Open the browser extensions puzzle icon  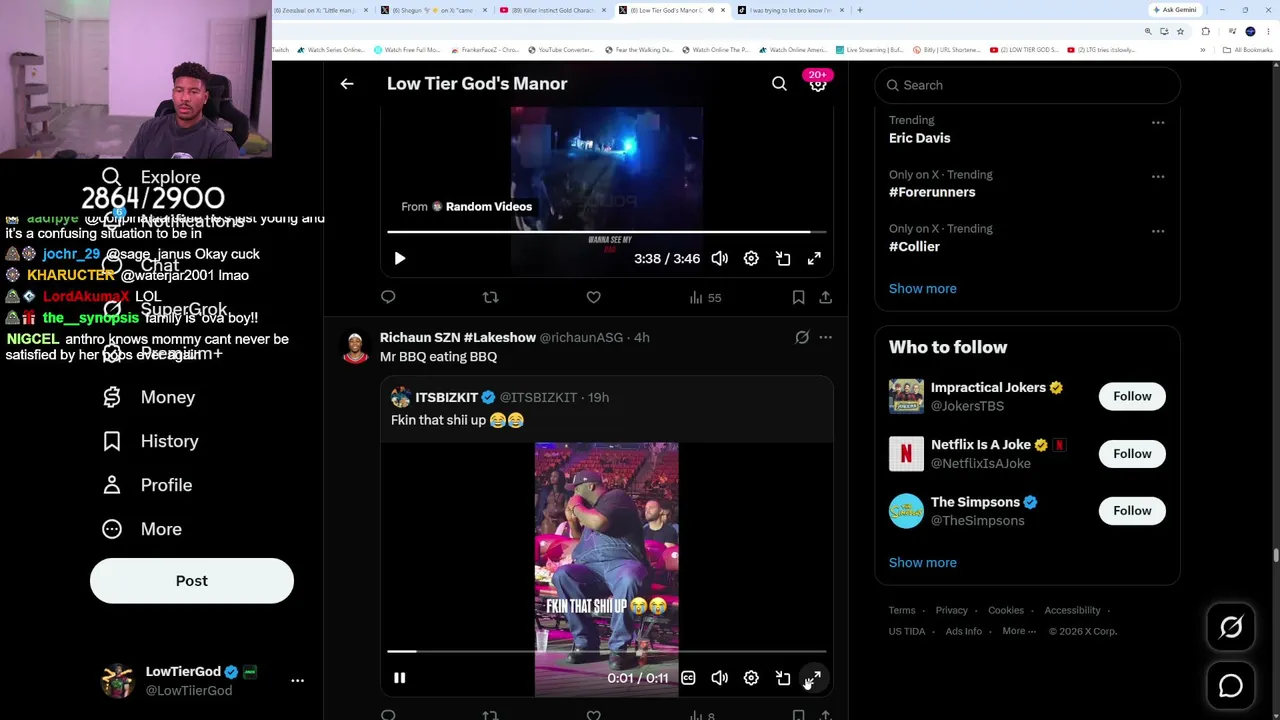(x=1205, y=31)
